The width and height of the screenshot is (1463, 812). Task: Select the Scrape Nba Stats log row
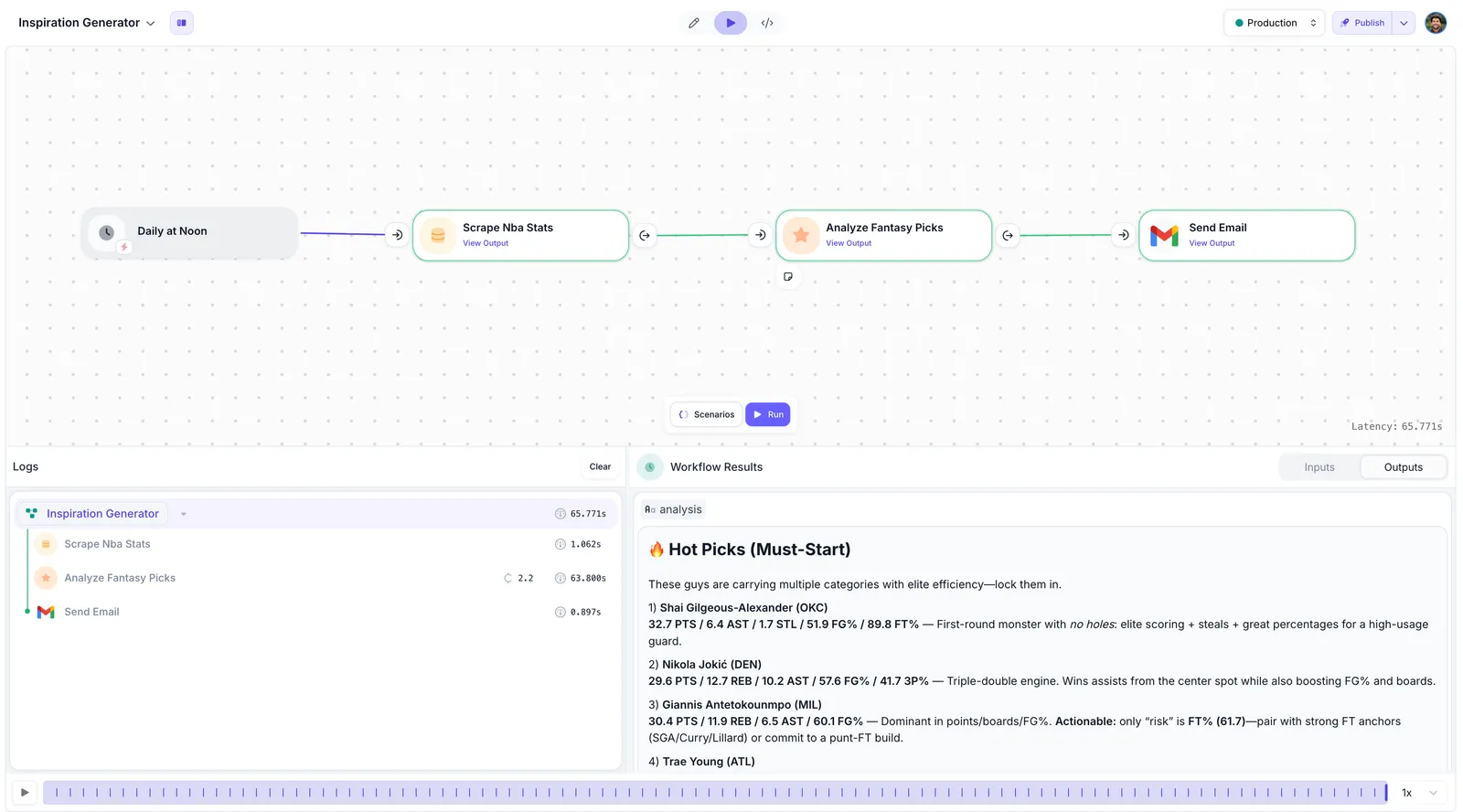[317, 544]
